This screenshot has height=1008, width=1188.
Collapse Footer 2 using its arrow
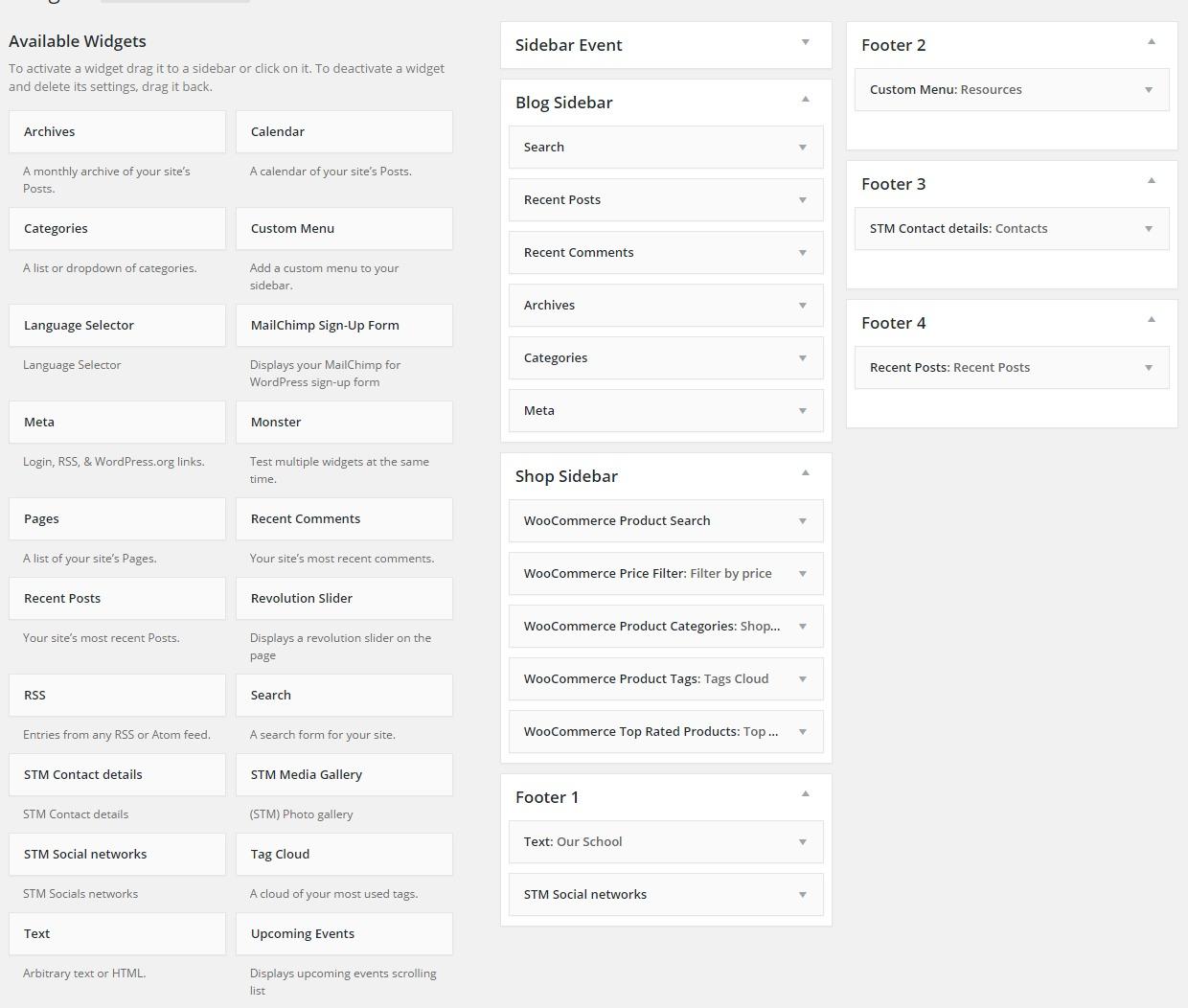tap(1151, 42)
